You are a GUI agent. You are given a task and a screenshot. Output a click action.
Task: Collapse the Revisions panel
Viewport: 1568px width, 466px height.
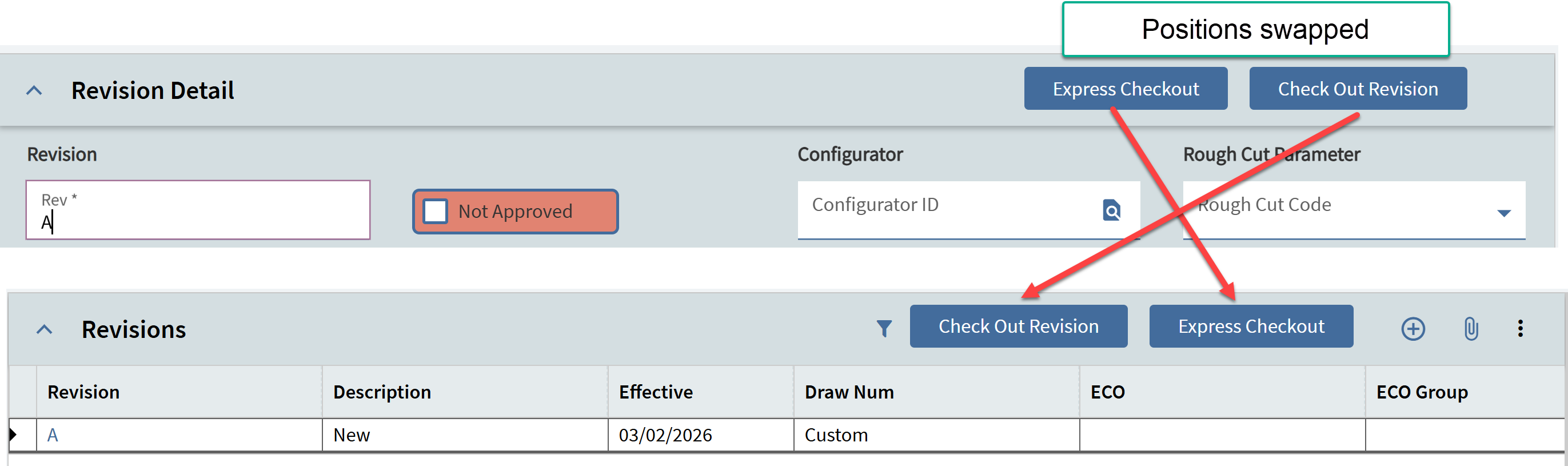coord(45,329)
